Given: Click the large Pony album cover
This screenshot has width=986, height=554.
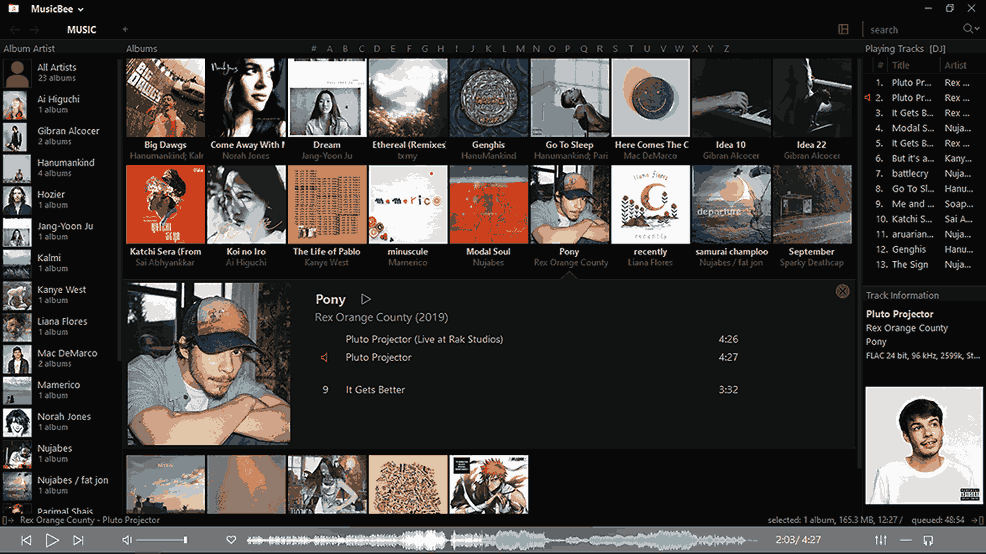Looking at the screenshot, I should (209, 364).
